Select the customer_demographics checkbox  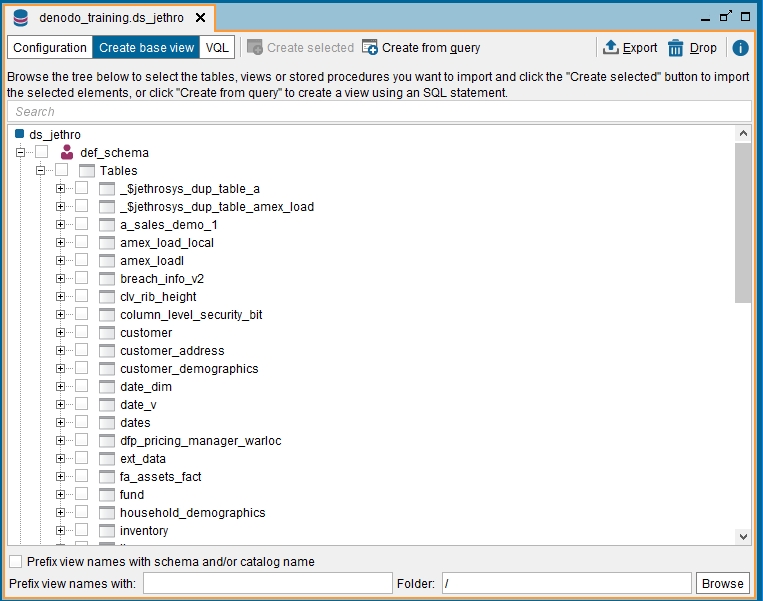(x=81, y=368)
